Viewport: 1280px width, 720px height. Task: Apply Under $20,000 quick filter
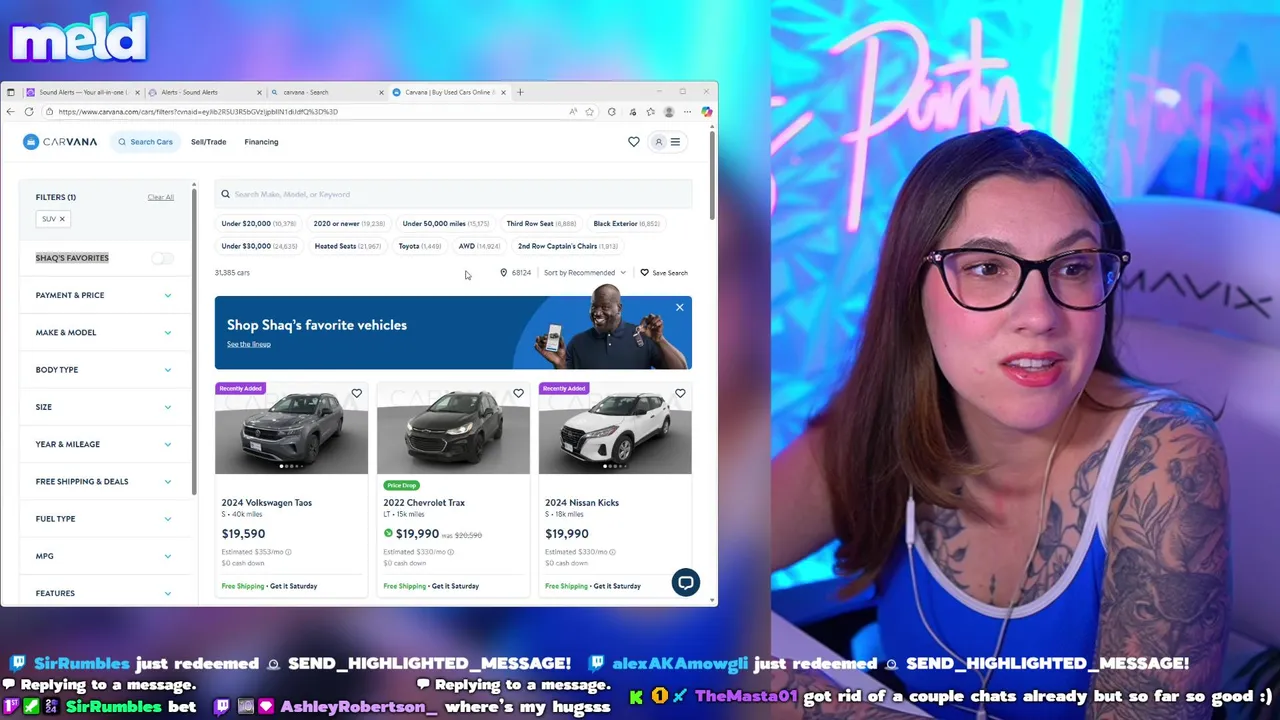click(x=258, y=224)
